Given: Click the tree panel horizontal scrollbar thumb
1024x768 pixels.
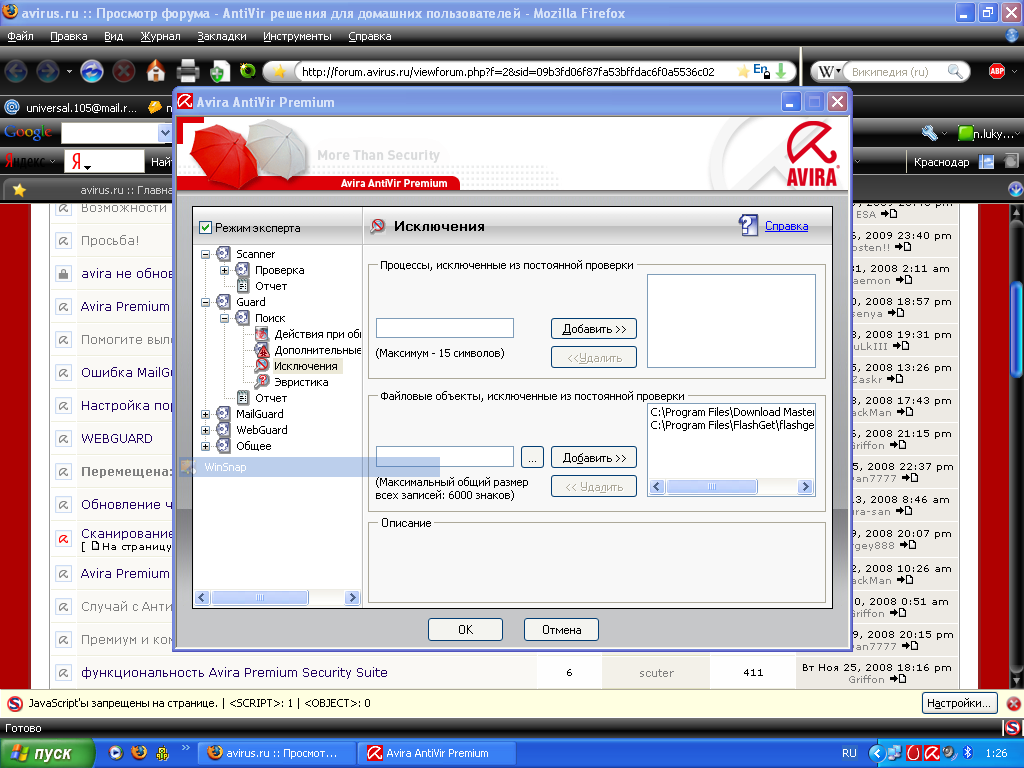Looking at the screenshot, I should (x=260, y=598).
